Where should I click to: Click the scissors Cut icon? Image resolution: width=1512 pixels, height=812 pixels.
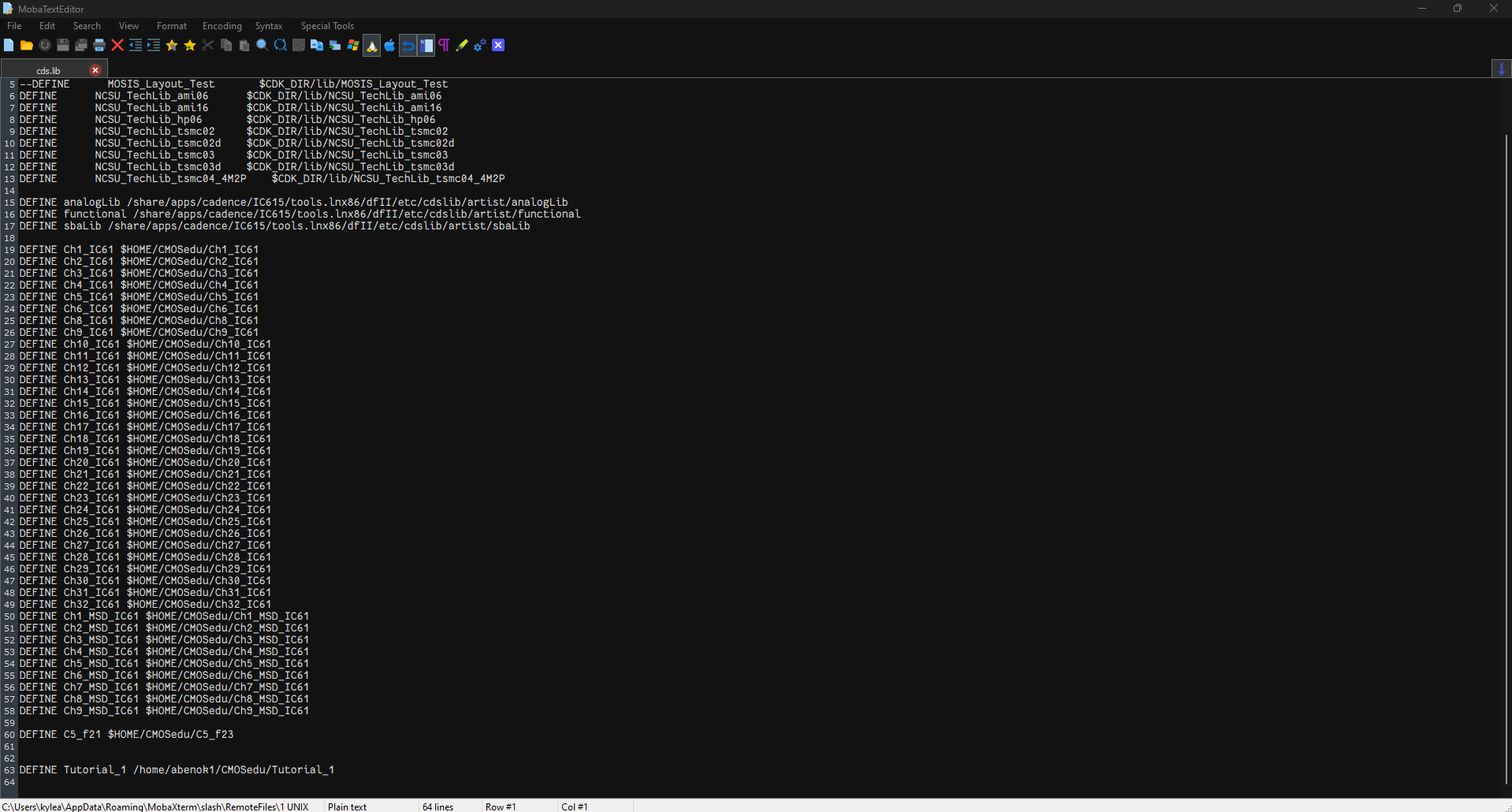(208, 45)
